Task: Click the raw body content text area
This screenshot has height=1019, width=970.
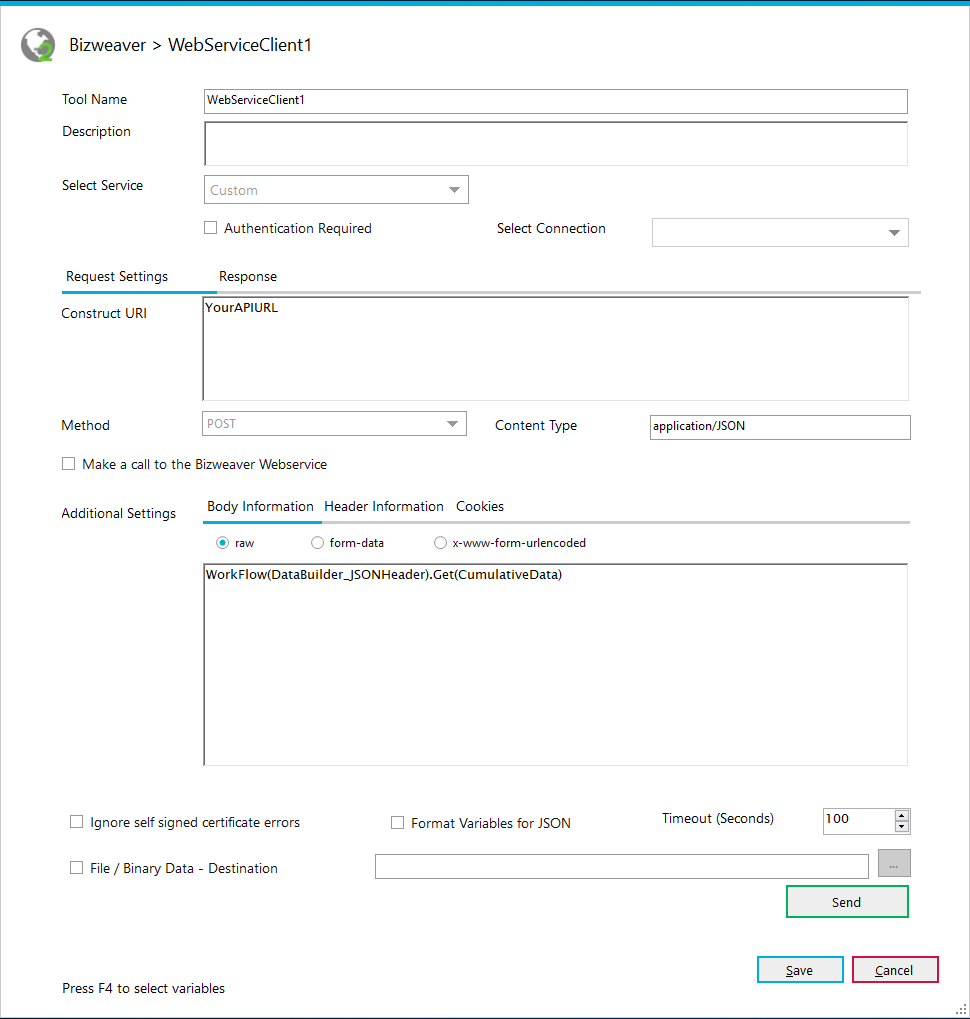Action: coord(555,665)
